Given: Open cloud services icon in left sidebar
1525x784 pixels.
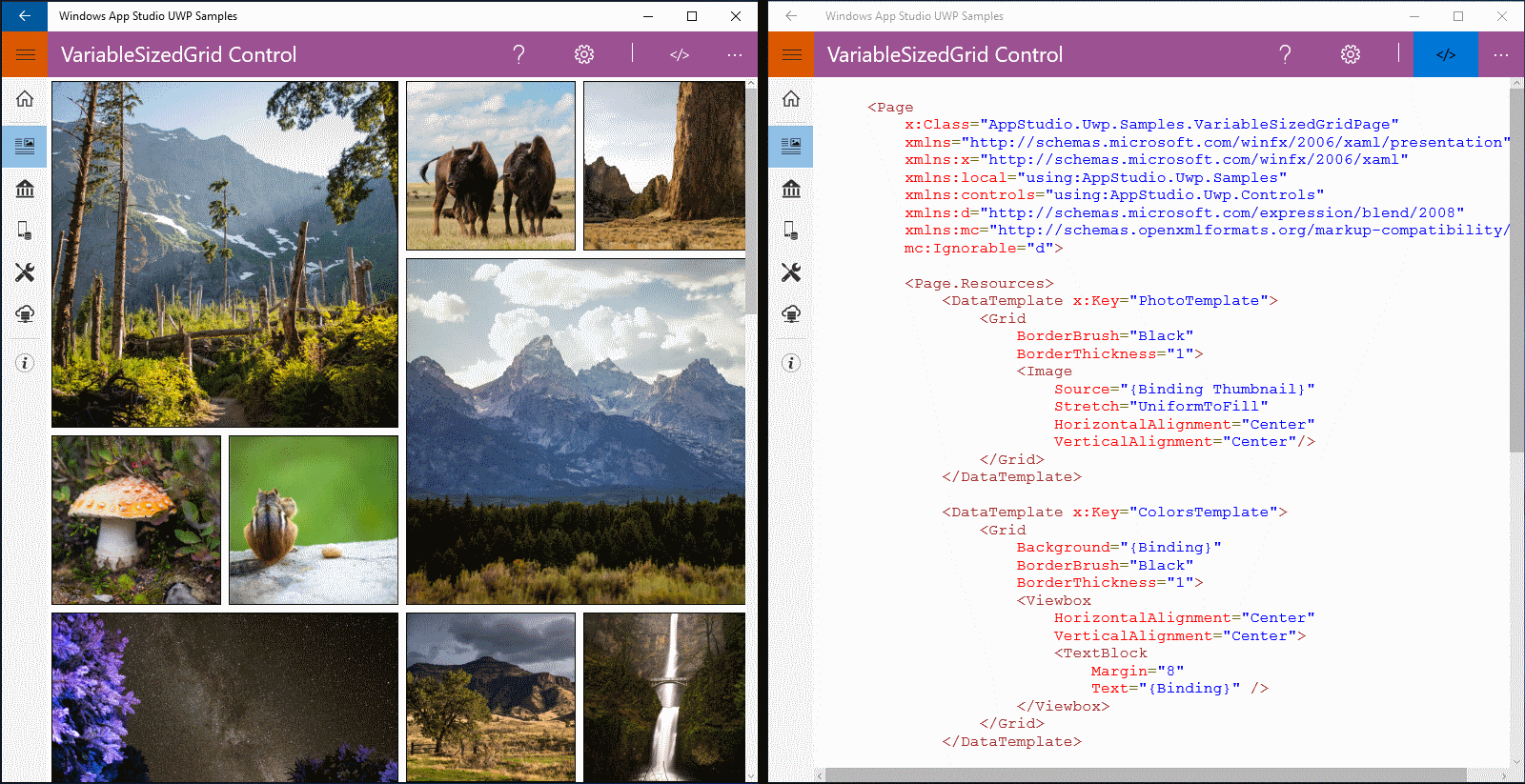Looking at the screenshot, I should click(25, 313).
